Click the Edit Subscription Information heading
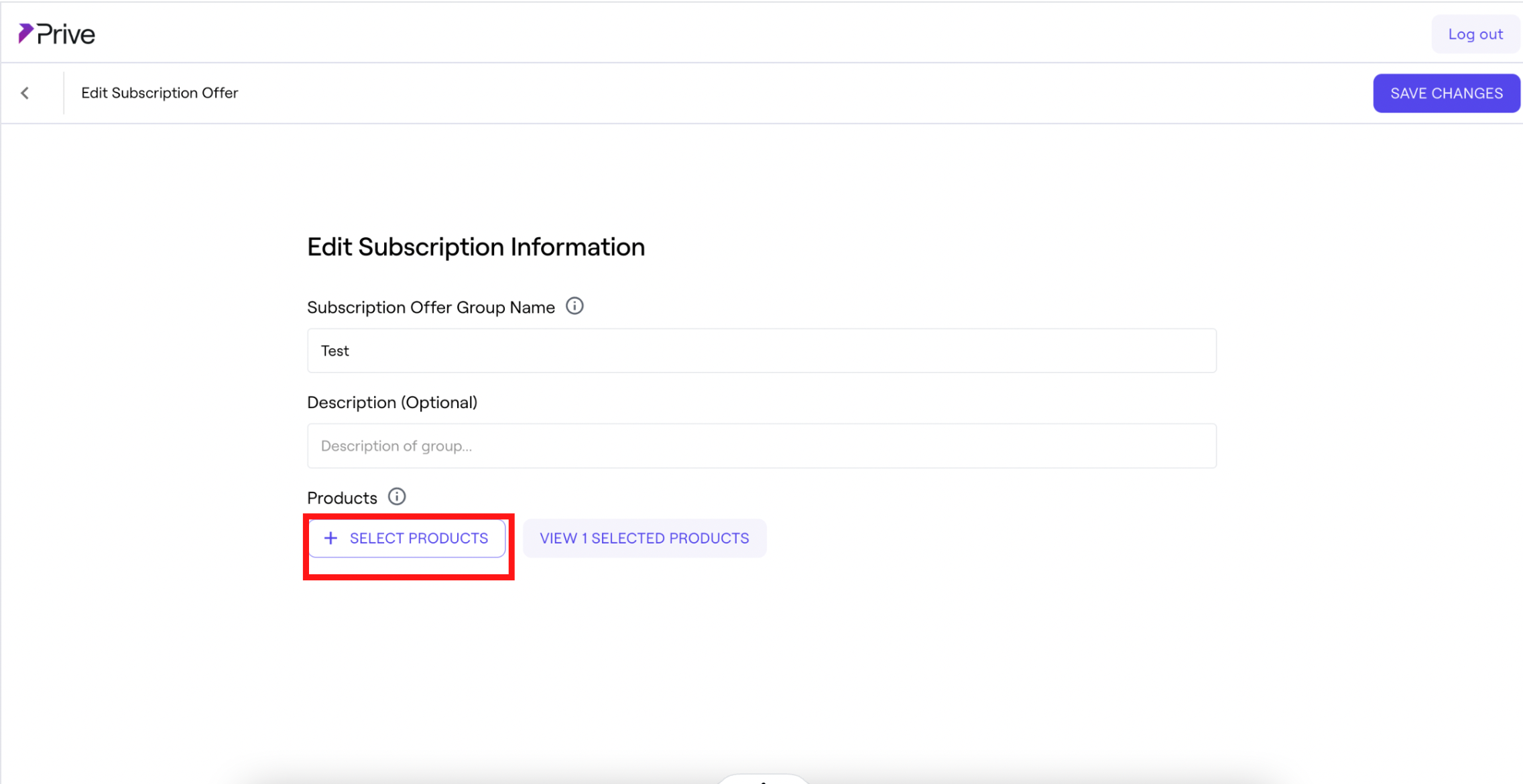 click(476, 247)
